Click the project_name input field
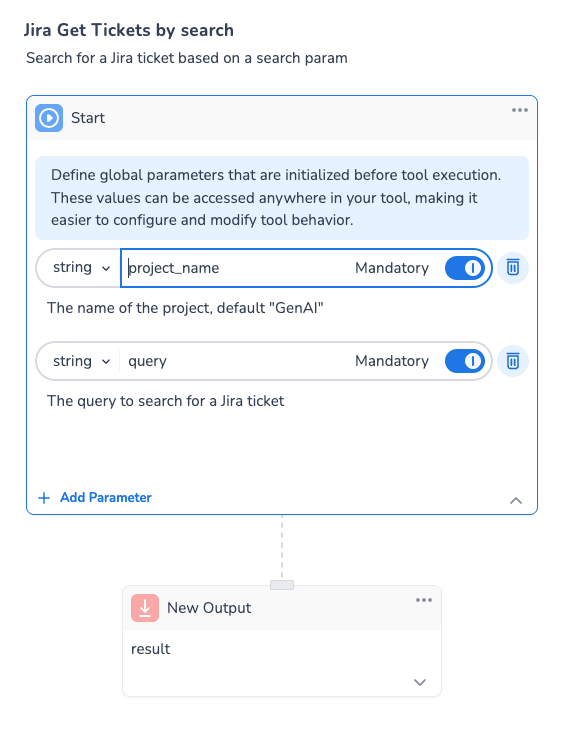 click(235, 268)
